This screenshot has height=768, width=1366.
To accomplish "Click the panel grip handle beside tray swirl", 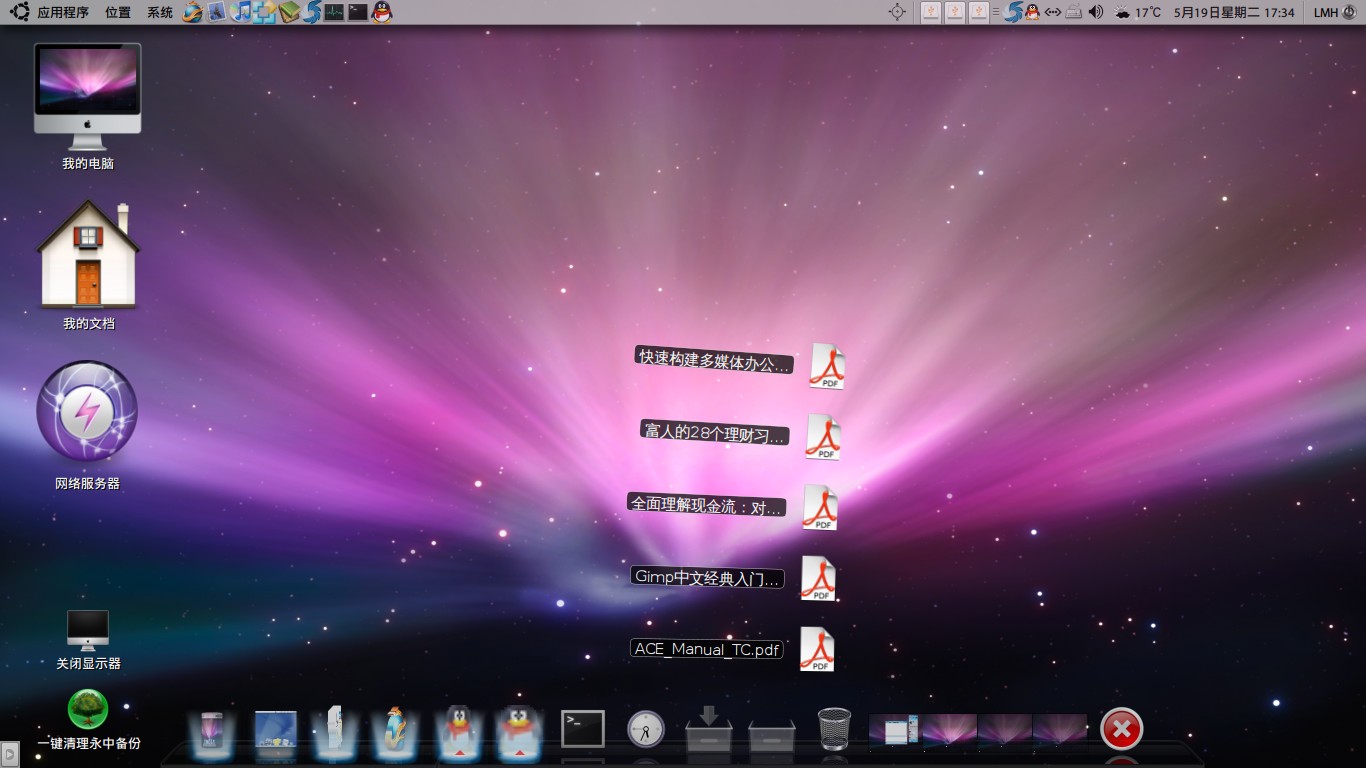I will (x=995, y=12).
